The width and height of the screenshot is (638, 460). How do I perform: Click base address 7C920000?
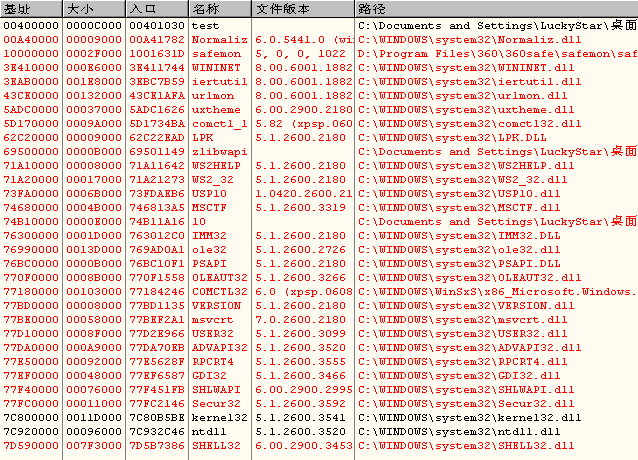tap(31, 432)
